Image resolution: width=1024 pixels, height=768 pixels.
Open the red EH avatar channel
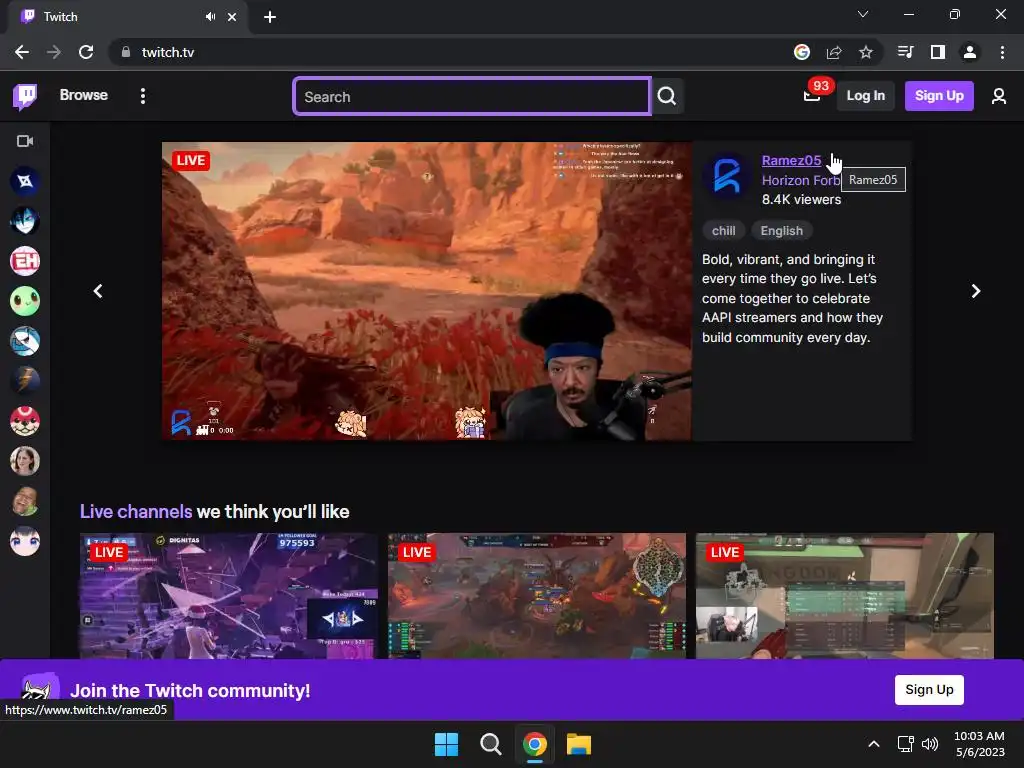[x=25, y=261]
